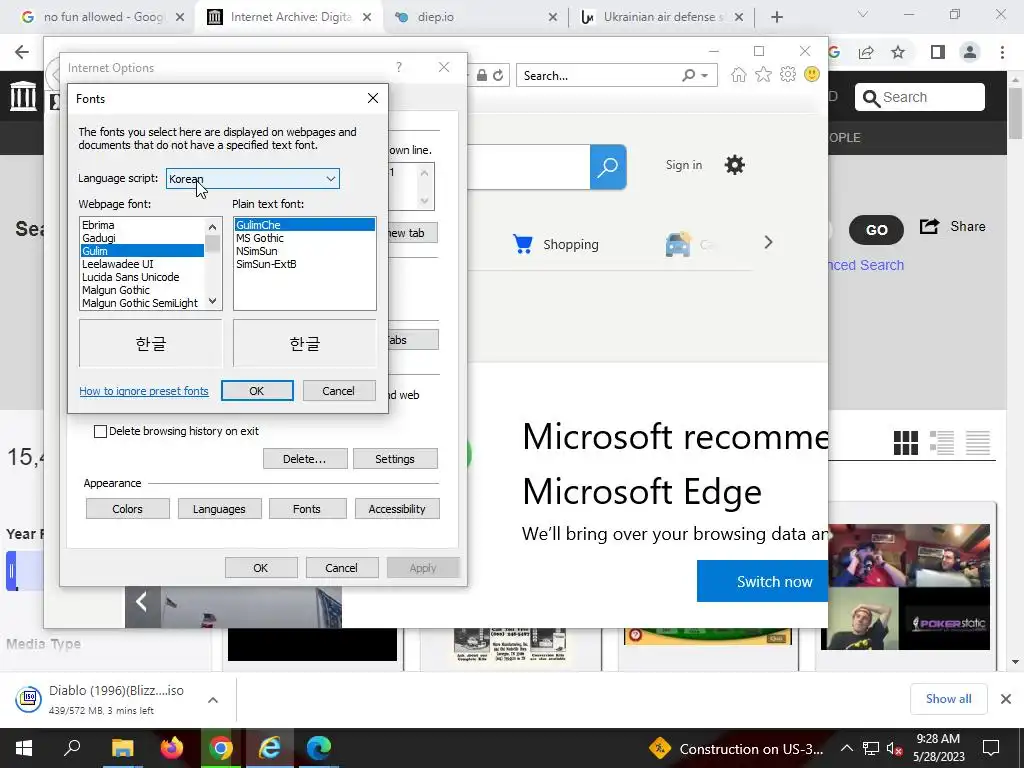Open Microsoft Edge from taskbar
This screenshot has height=768, width=1024.
[319, 748]
